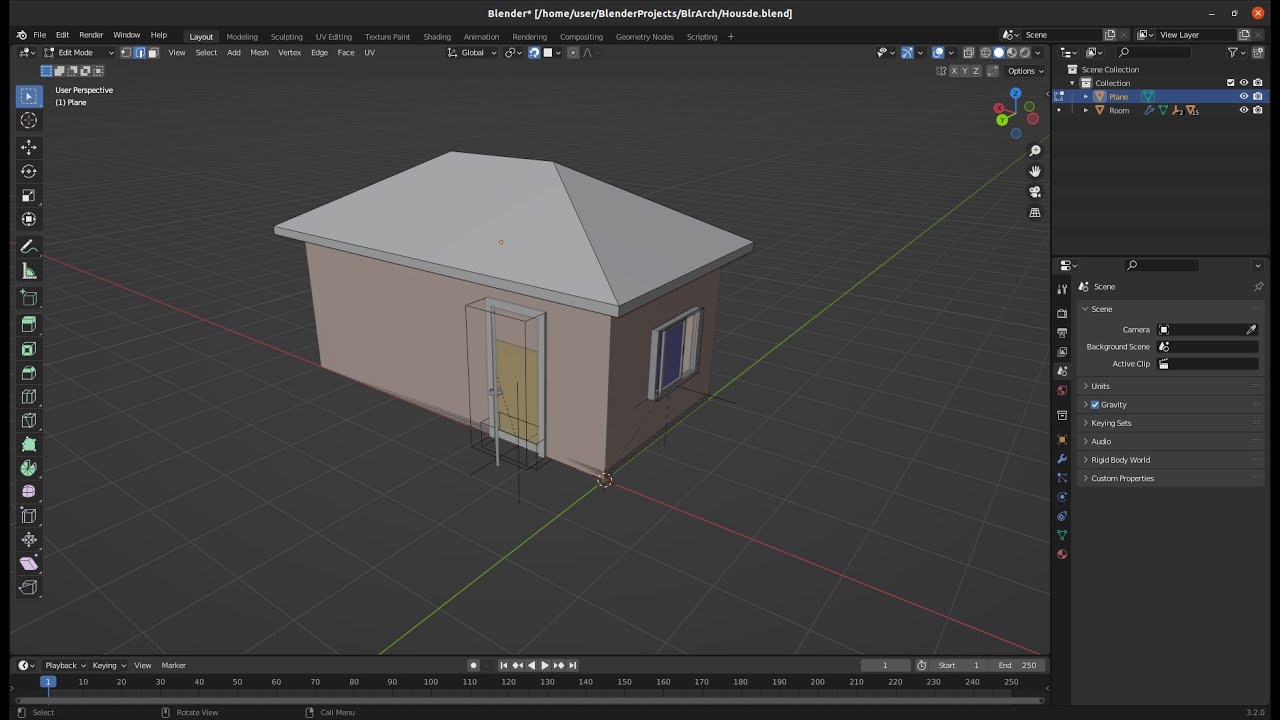The height and width of the screenshot is (720, 1280).
Task: Open the Edit Mode dropdown
Action: [x=80, y=53]
